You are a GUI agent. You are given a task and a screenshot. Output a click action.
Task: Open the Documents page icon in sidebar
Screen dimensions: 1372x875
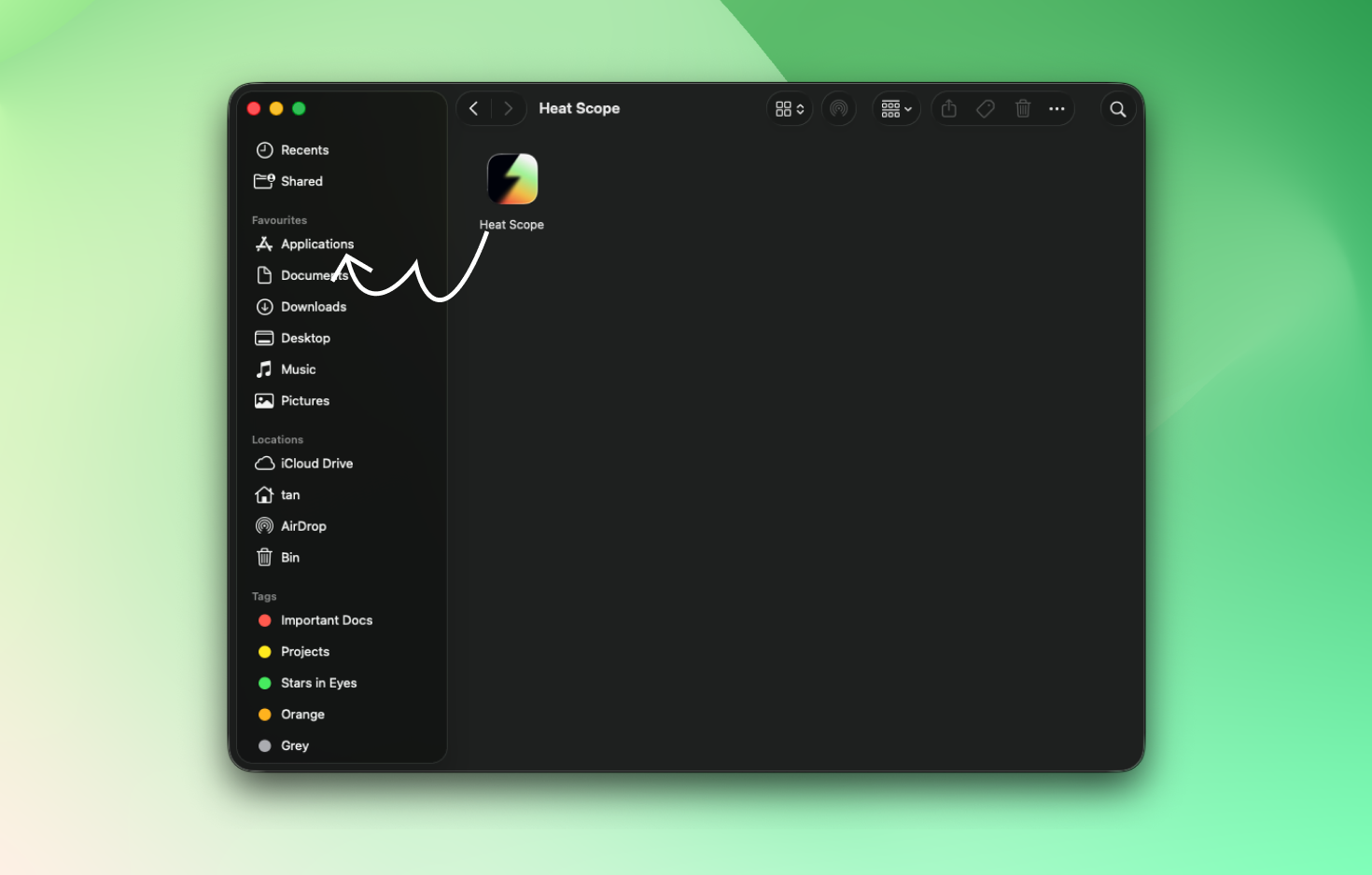[x=264, y=275]
